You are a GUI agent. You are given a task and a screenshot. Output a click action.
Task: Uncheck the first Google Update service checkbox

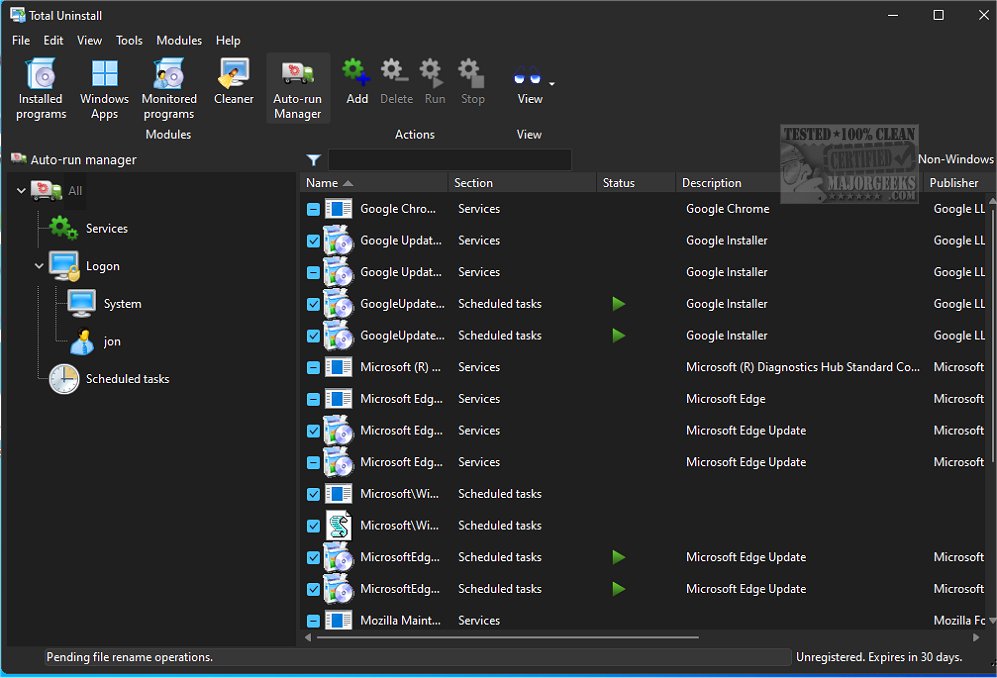[313, 241]
